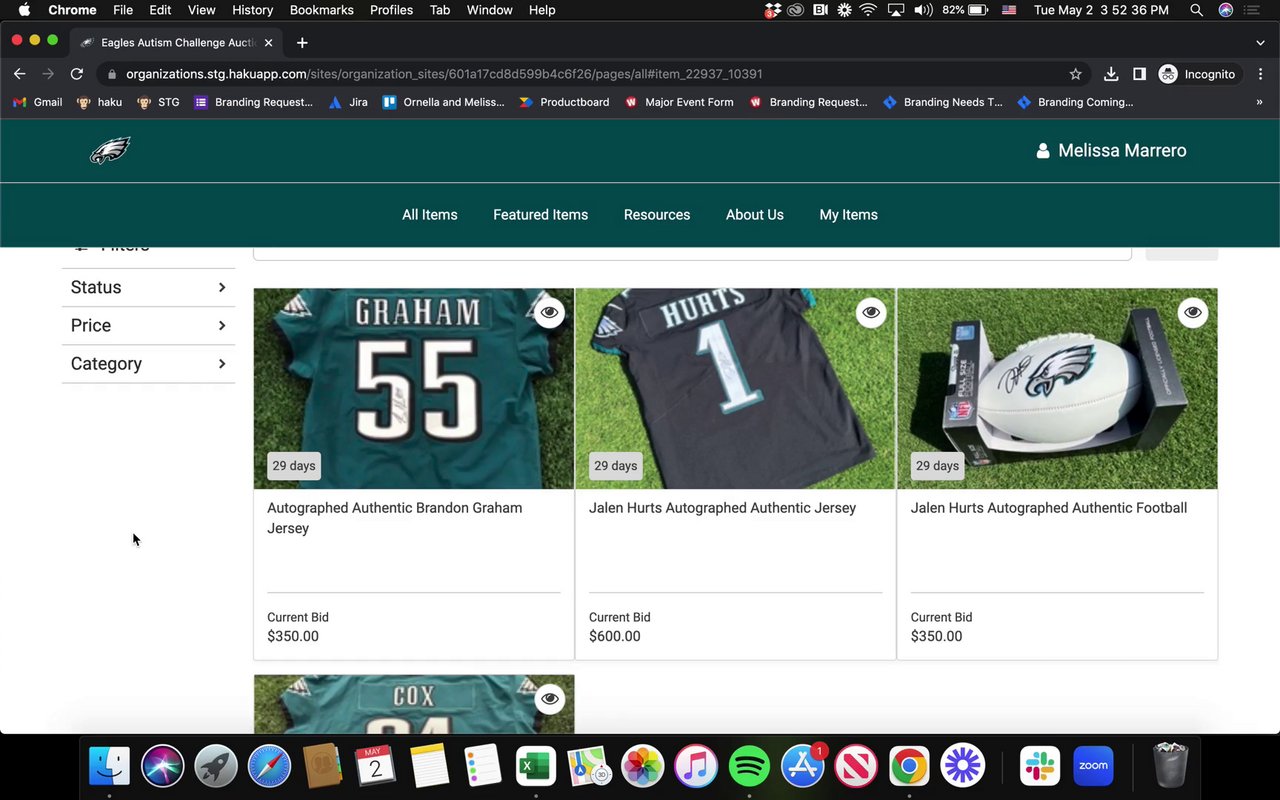Open the Profiles menu in the menu bar
The height and width of the screenshot is (800, 1280).
(x=391, y=10)
